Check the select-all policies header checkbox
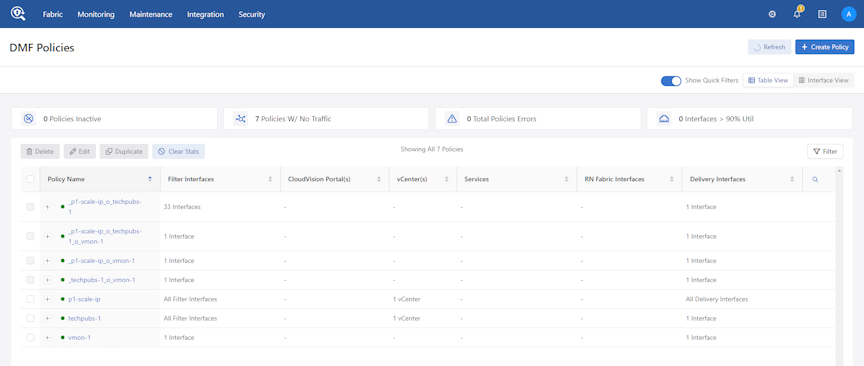 click(x=30, y=179)
